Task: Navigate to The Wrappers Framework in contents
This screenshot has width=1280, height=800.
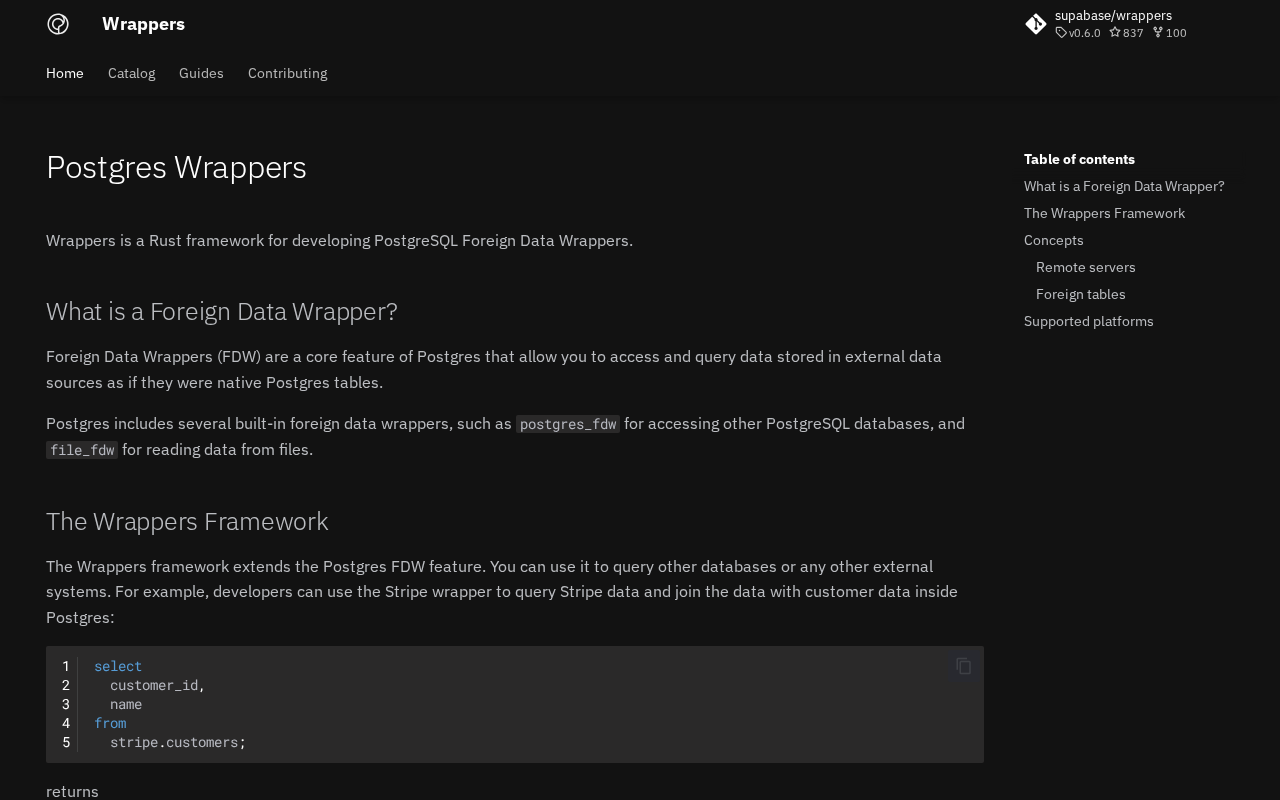Action: click(1104, 213)
